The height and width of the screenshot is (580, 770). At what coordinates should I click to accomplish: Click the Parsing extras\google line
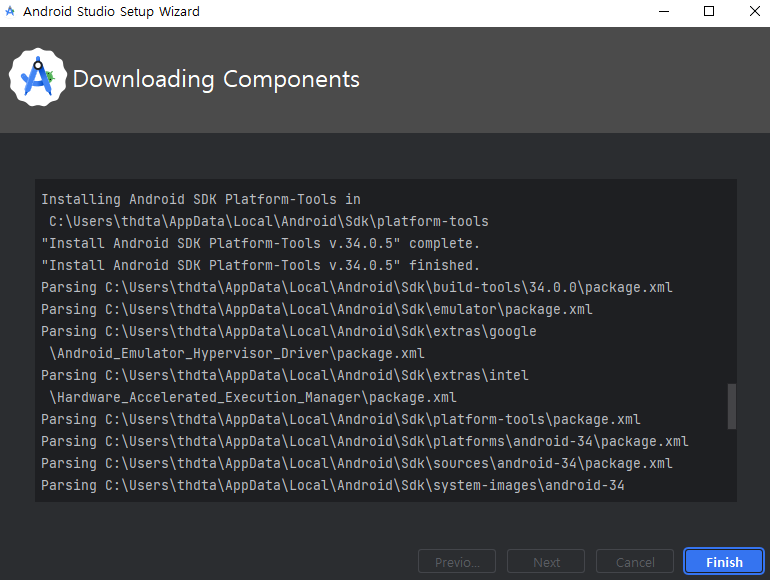[289, 331]
